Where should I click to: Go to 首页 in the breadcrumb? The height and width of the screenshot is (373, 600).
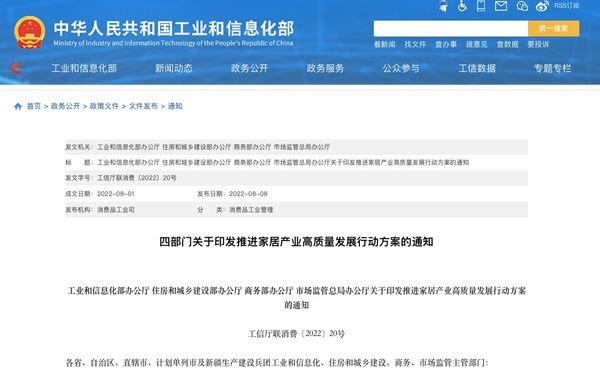click(x=34, y=106)
